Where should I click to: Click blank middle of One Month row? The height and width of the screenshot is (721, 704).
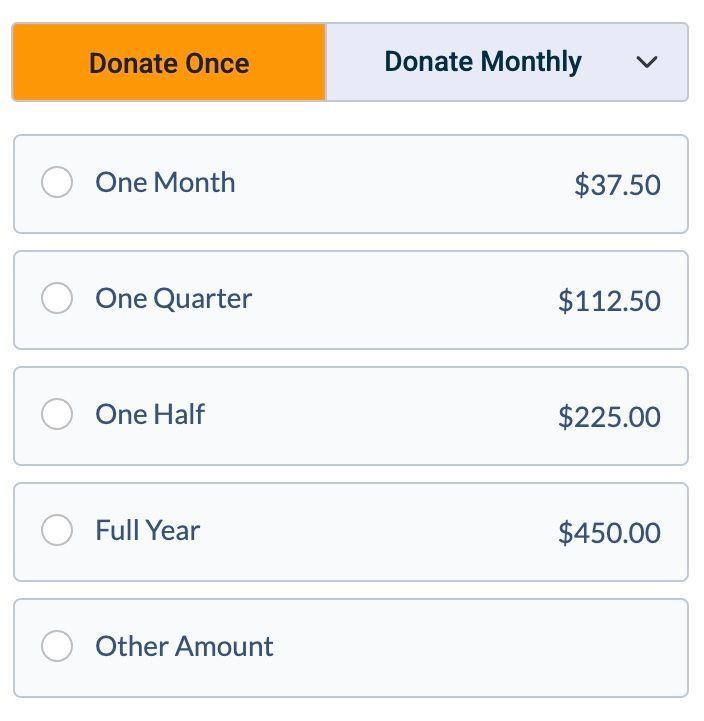coord(400,183)
